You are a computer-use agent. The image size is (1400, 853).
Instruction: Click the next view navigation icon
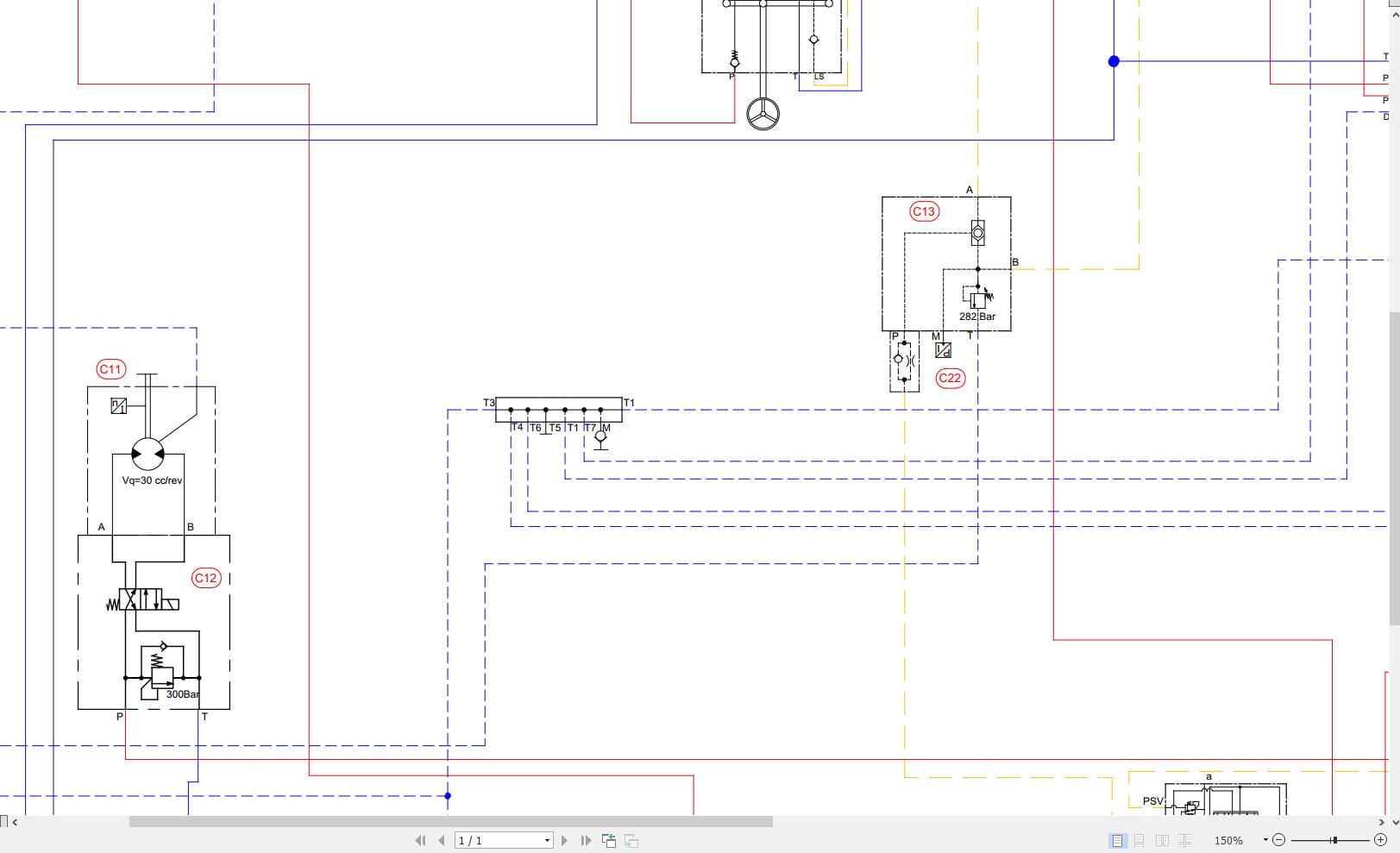[631, 840]
